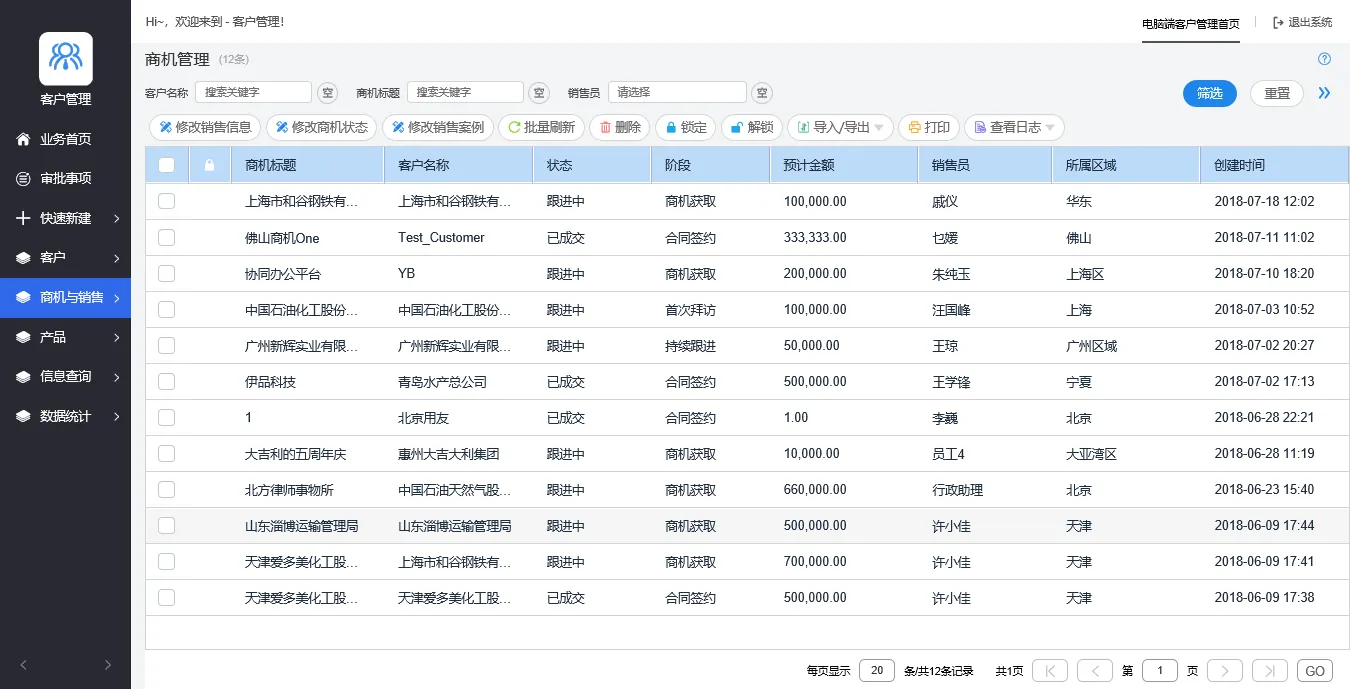Click the 锁定 lock button
This screenshot has width=1350, height=689.
(x=686, y=127)
